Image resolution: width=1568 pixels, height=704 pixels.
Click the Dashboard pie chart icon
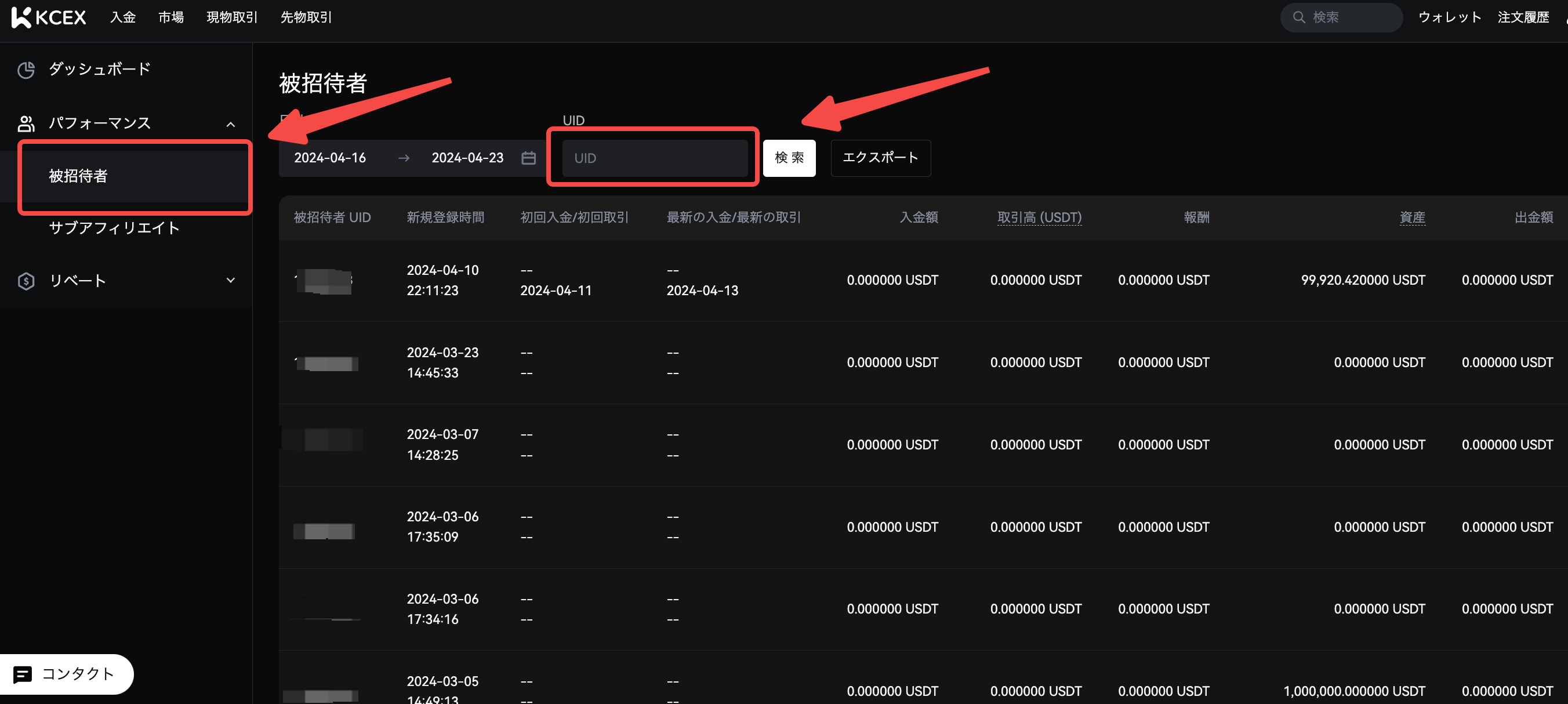pos(26,70)
